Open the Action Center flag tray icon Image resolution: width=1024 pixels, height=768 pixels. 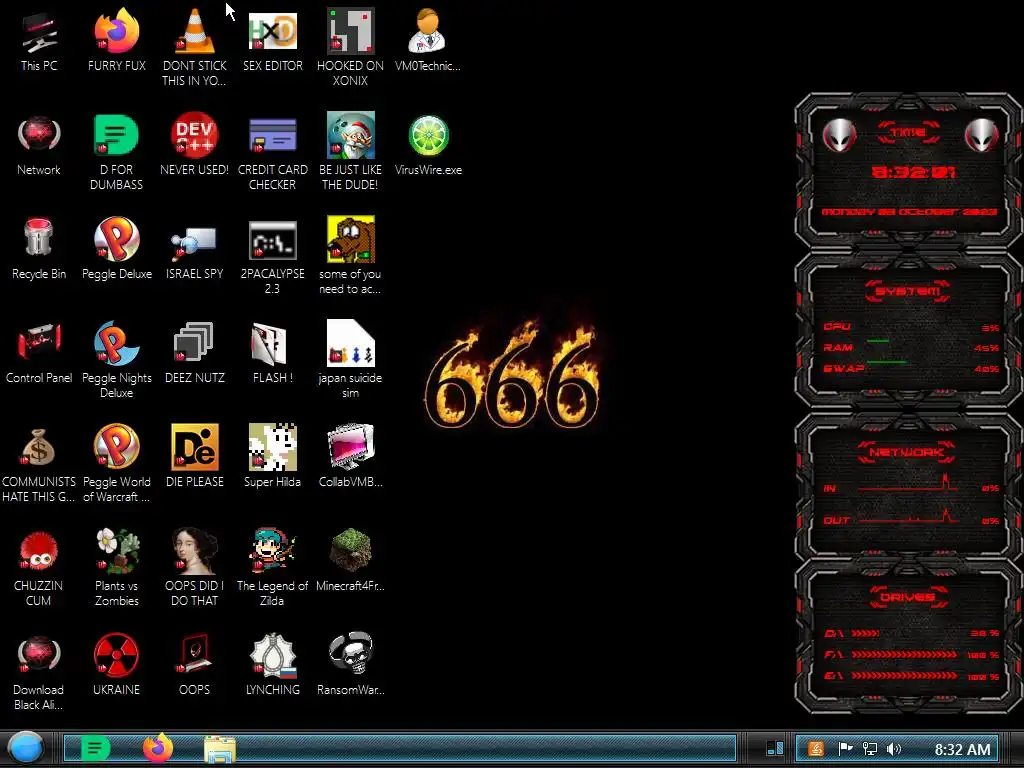tap(845, 748)
